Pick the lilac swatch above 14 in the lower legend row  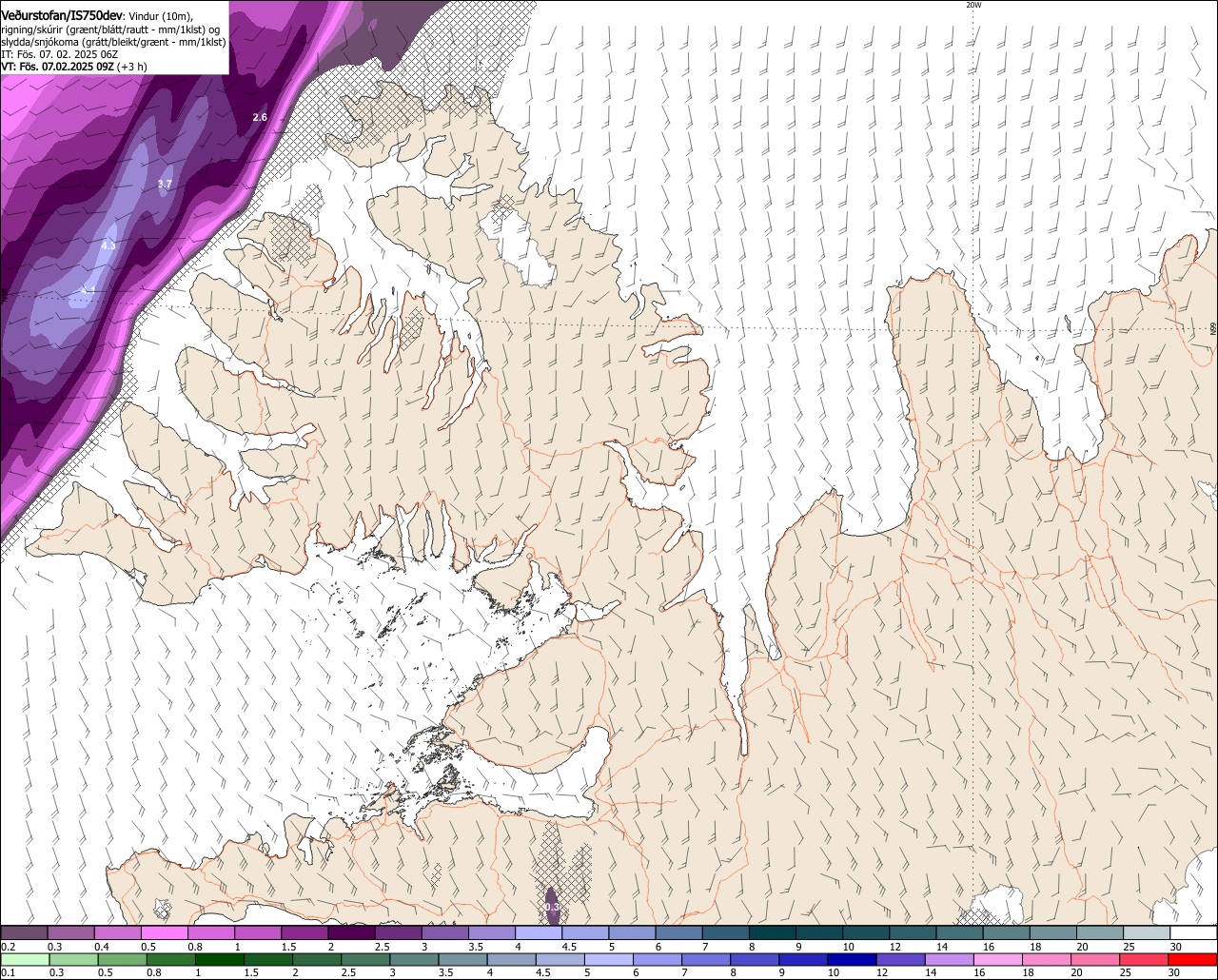(950, 960)
